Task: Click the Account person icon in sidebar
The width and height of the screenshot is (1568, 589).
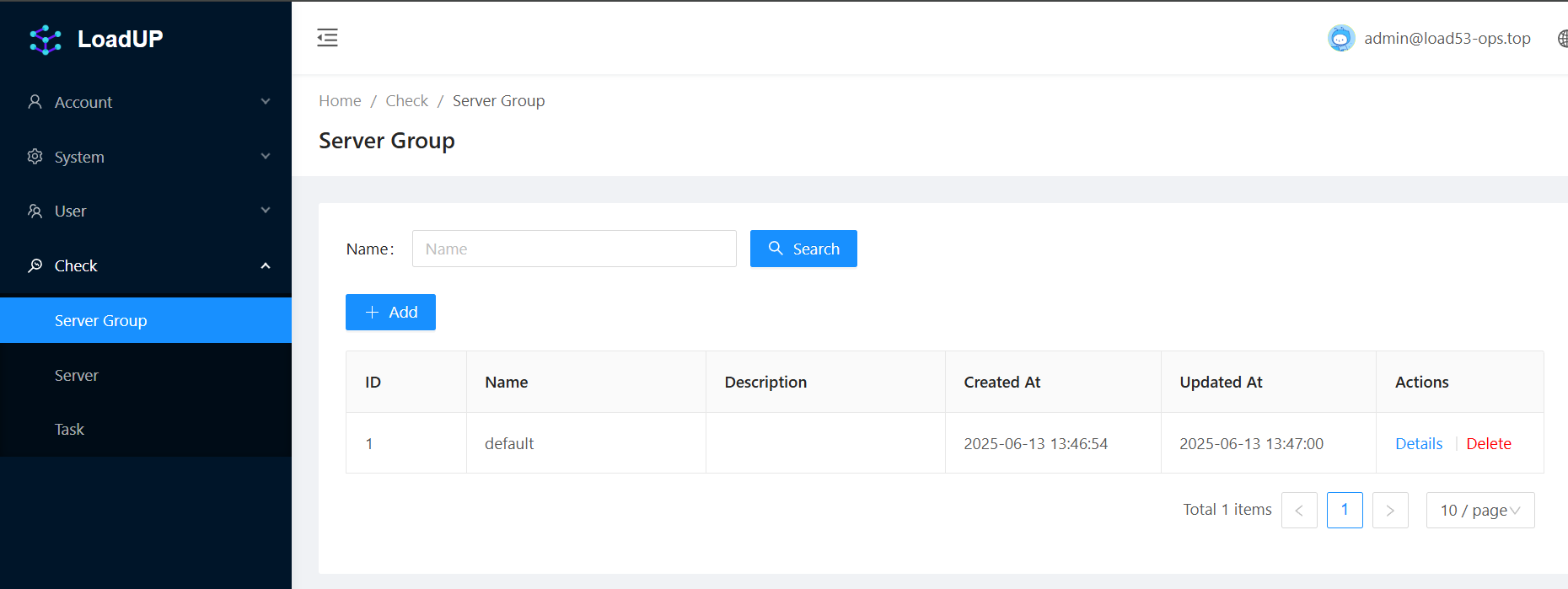Action: tap(35, 102)
